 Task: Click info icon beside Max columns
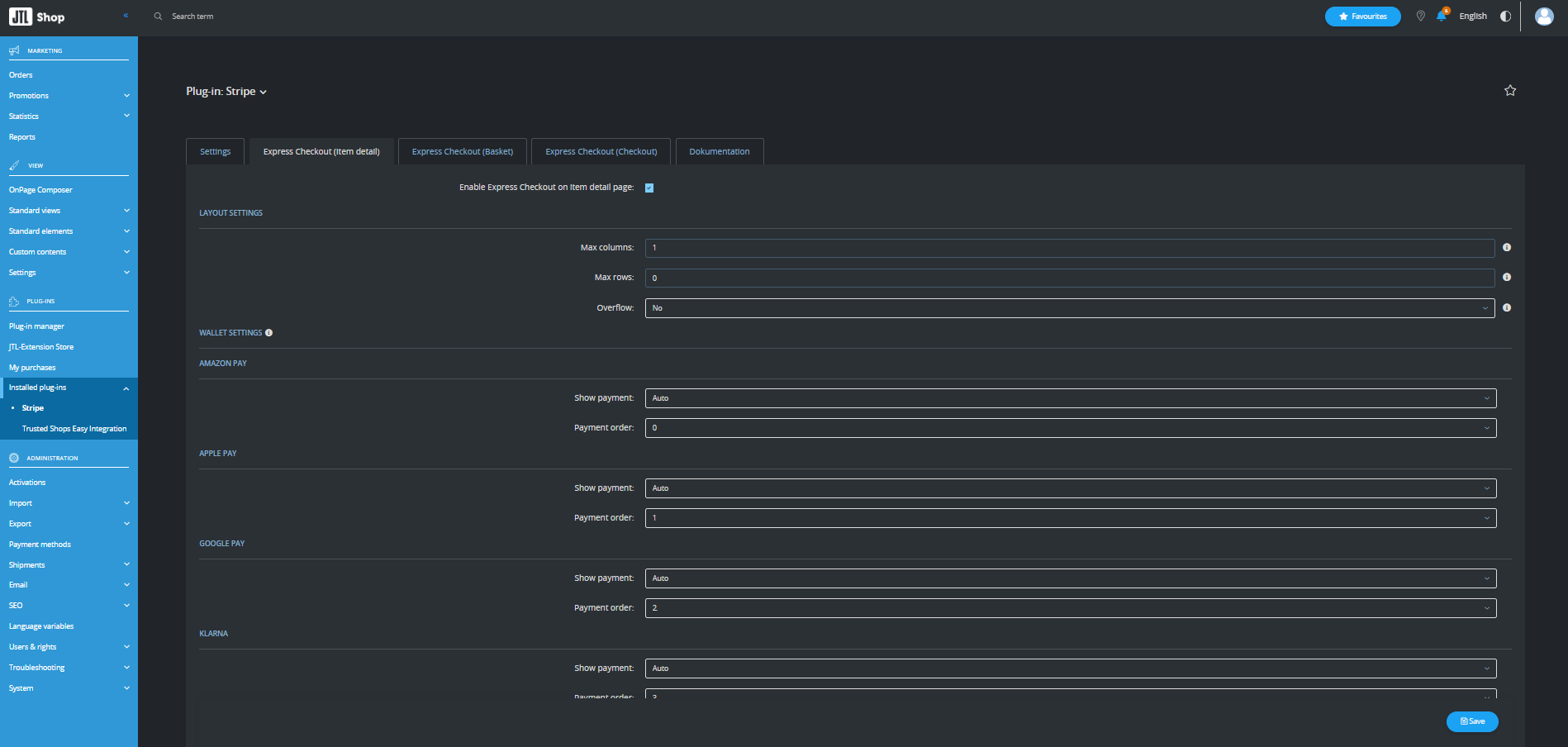1506,248
